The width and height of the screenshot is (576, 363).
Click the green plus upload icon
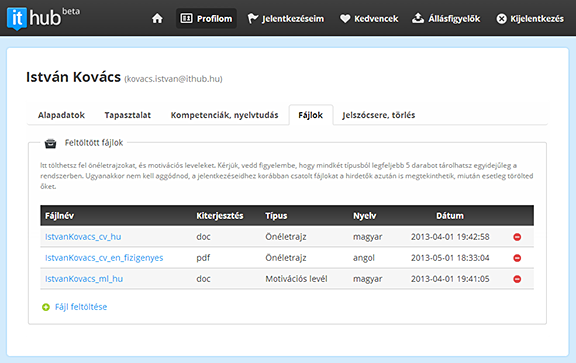click(46, 307)
